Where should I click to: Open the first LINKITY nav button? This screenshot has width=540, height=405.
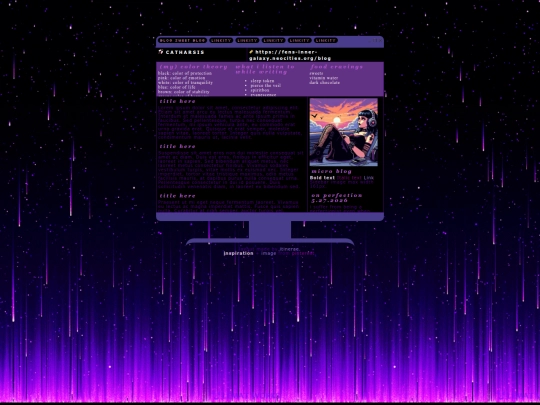pos(221,41)
